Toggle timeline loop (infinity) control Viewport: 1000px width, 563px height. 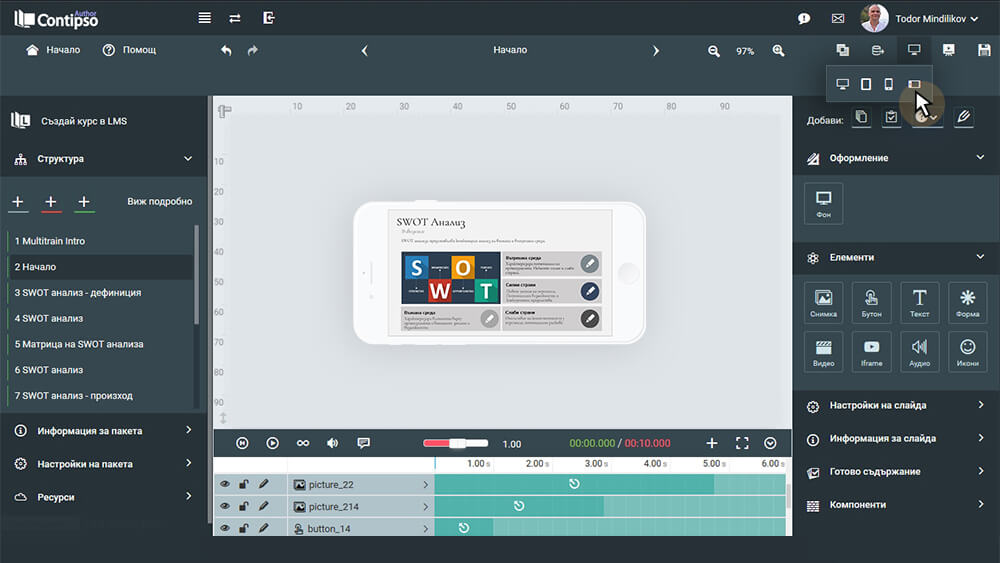[x=303, y=443]
